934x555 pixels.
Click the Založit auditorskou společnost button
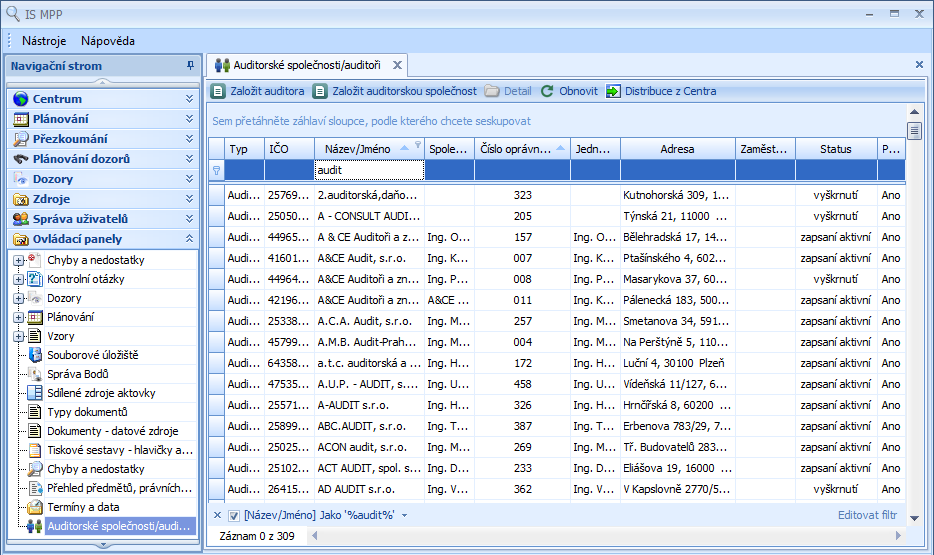[x=396, y=91]
